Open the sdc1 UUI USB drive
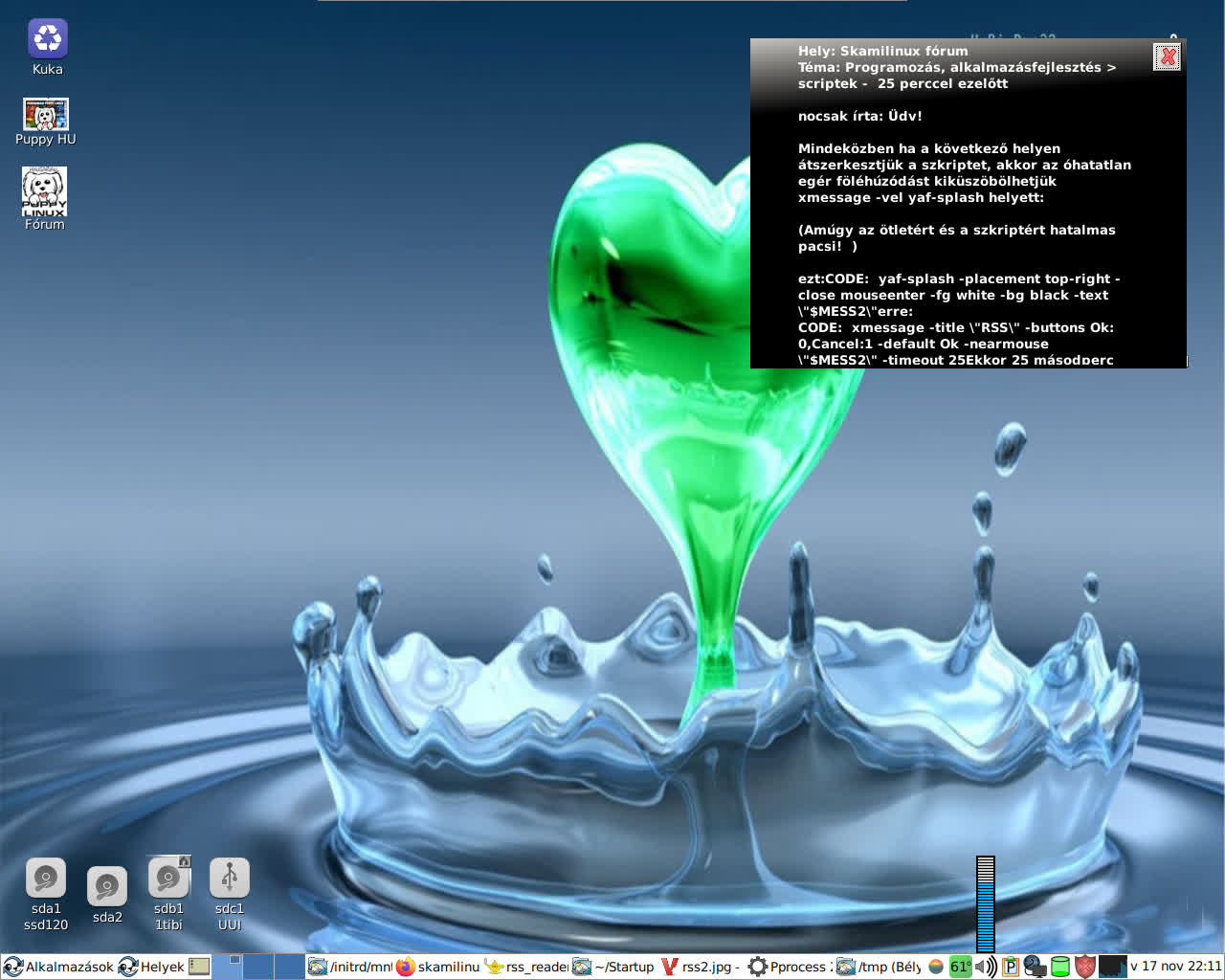1225x980 pixels. pyautogui.click(x=230, y=894)
